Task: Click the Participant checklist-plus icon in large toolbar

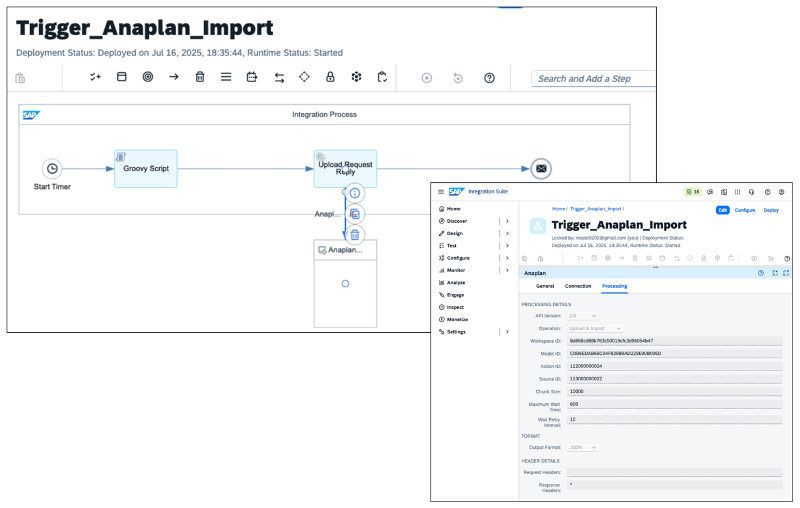Action: click(95, 77)
